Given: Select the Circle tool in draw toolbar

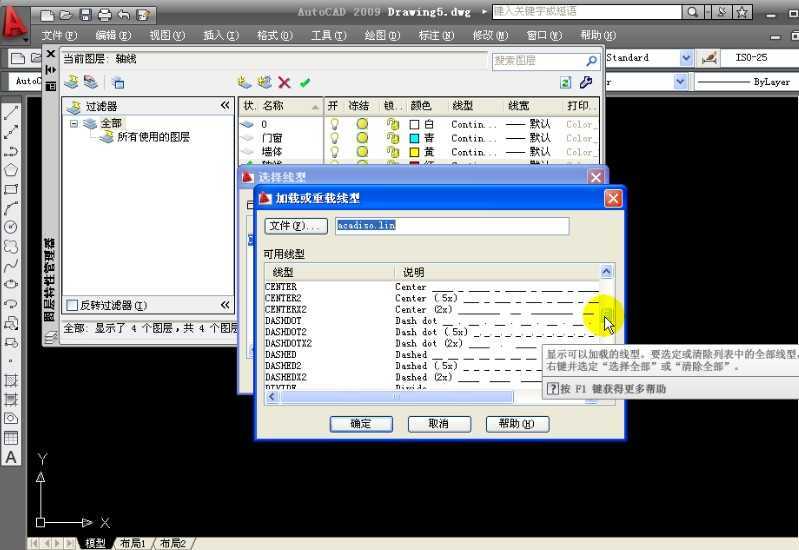Looking at the screenshot, I should [x=11, y=227].
